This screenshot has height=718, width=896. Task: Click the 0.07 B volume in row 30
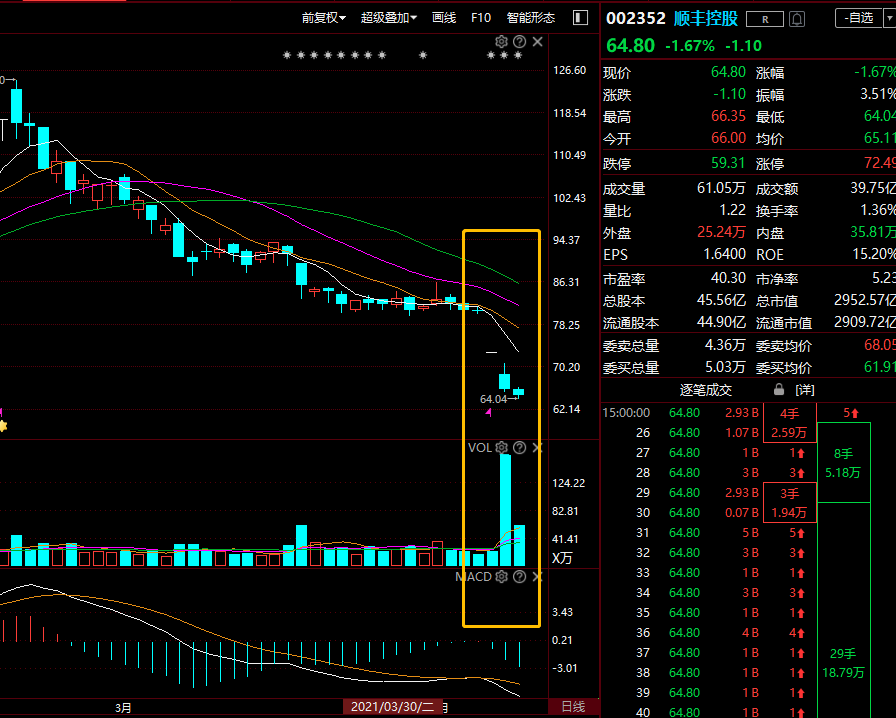[742, 513]
